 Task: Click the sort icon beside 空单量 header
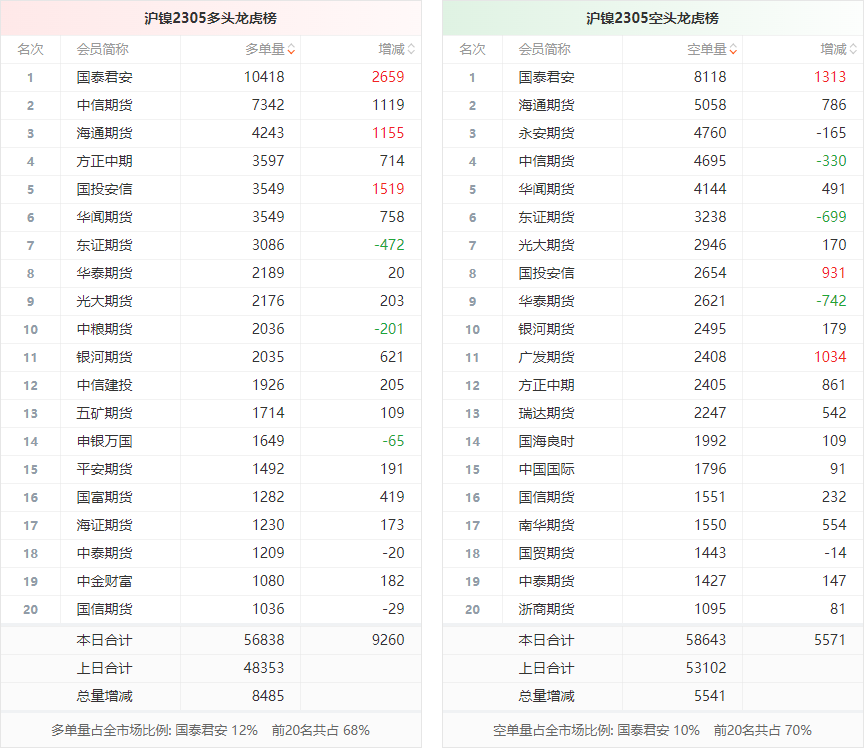point(733,49)
